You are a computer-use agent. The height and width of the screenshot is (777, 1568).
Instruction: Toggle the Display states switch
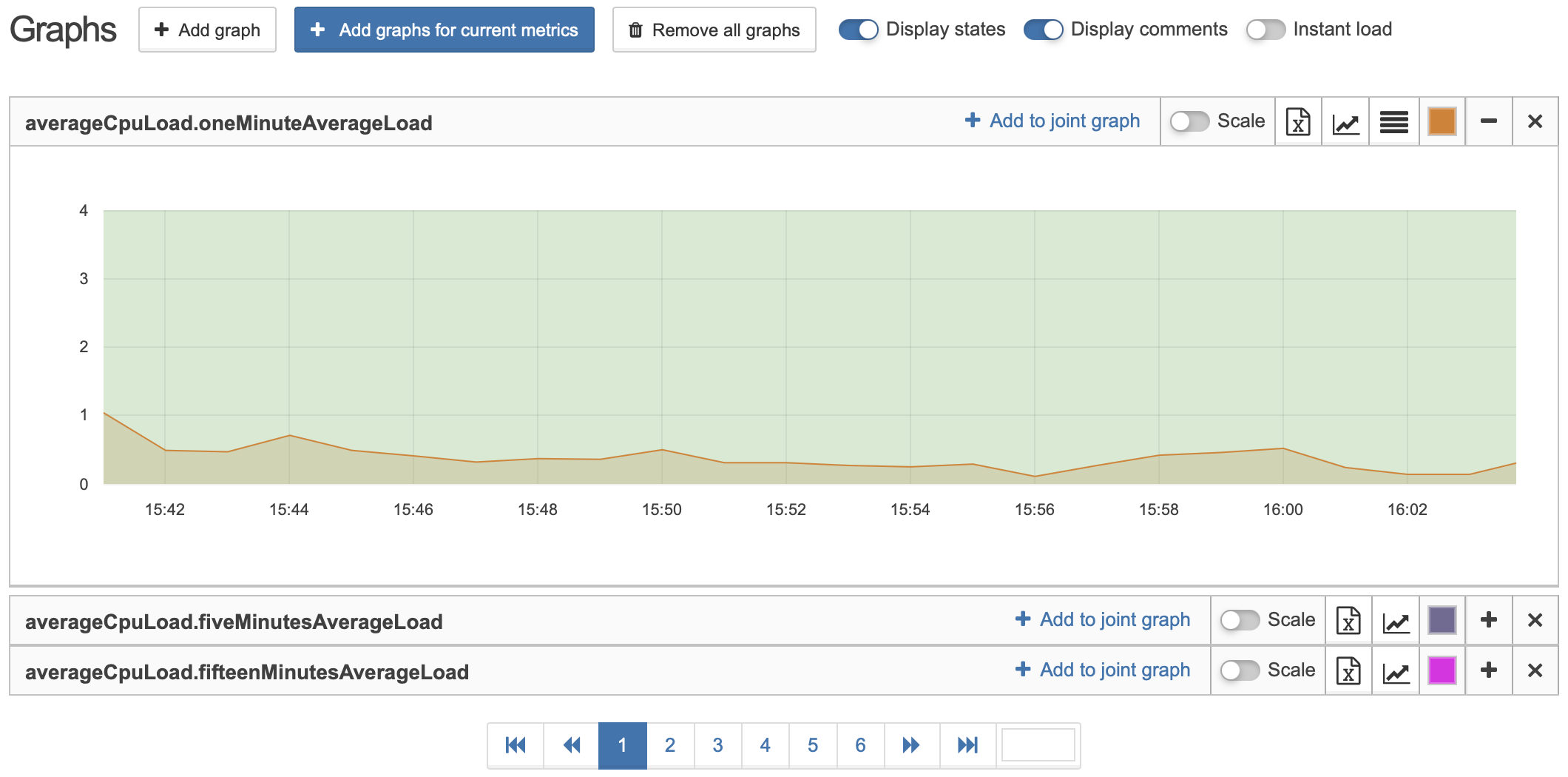tap(858, 30)
